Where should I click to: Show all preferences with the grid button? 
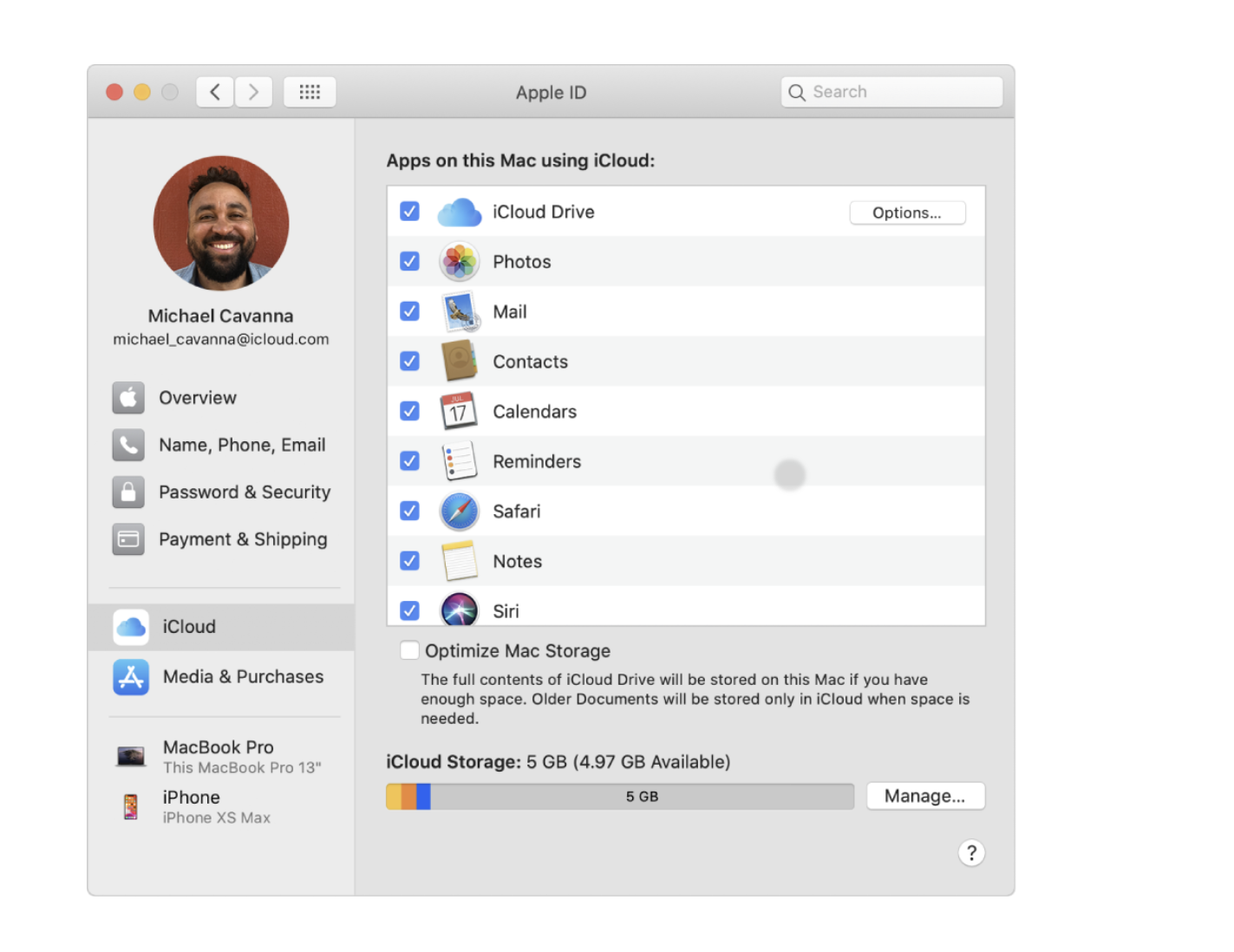pyautogui.click(x=310, y=92)
